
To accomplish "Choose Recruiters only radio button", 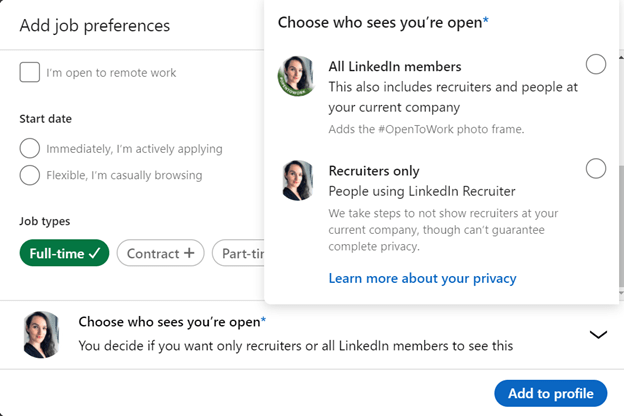I will (x=596, y=168).
